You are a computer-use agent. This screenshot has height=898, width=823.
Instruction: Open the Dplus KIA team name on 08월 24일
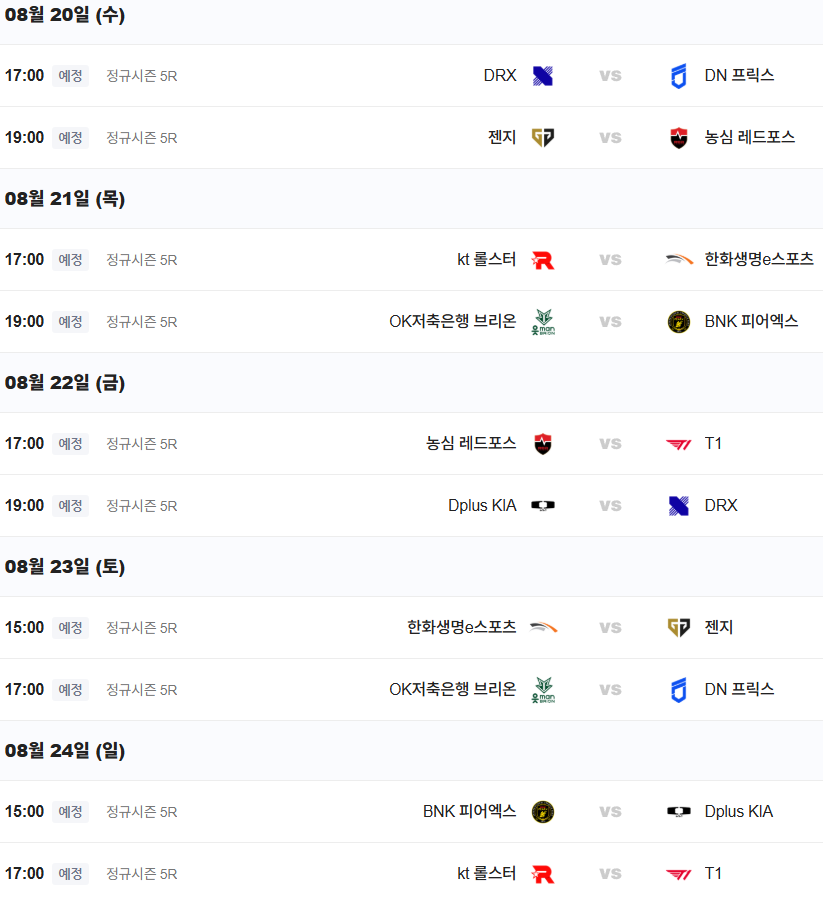coord(739,812)
